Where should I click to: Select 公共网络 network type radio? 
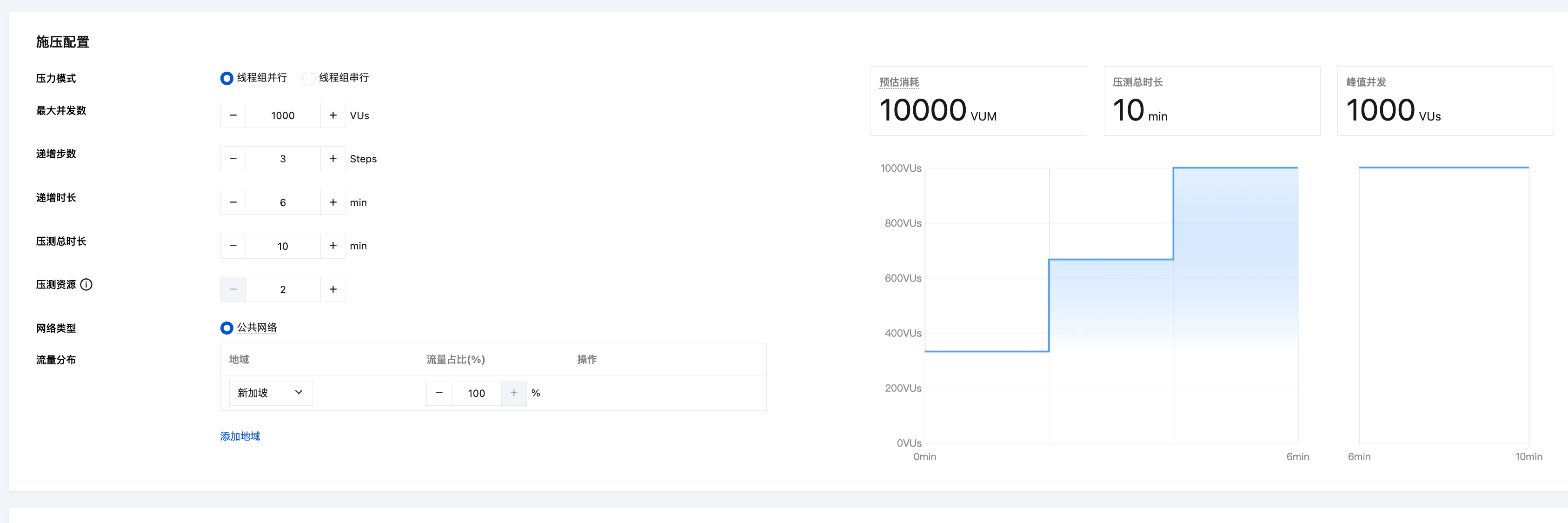[226, 328]
